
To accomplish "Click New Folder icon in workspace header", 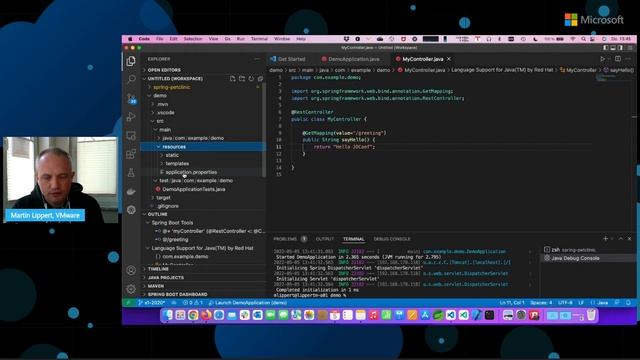I will click(242, 78).
